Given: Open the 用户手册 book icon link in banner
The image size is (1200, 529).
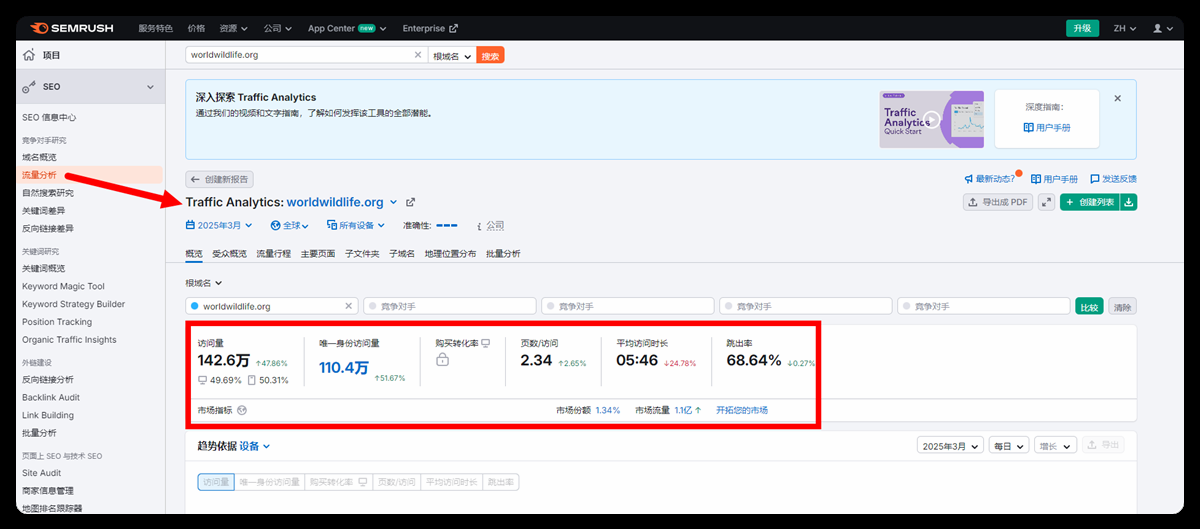Looking at the screenshot, I should pos(1047,128).
